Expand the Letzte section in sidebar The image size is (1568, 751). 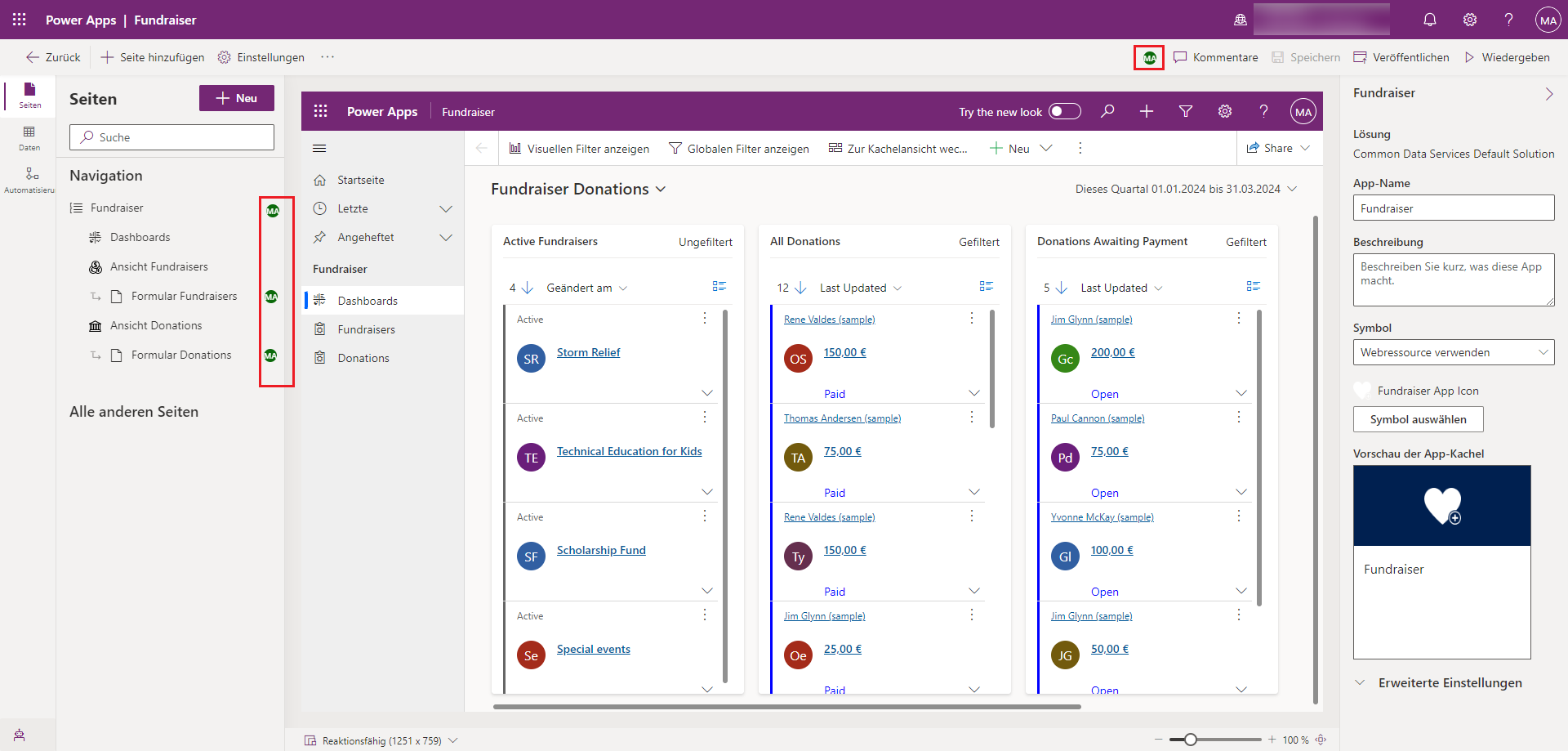pos(446,208)
